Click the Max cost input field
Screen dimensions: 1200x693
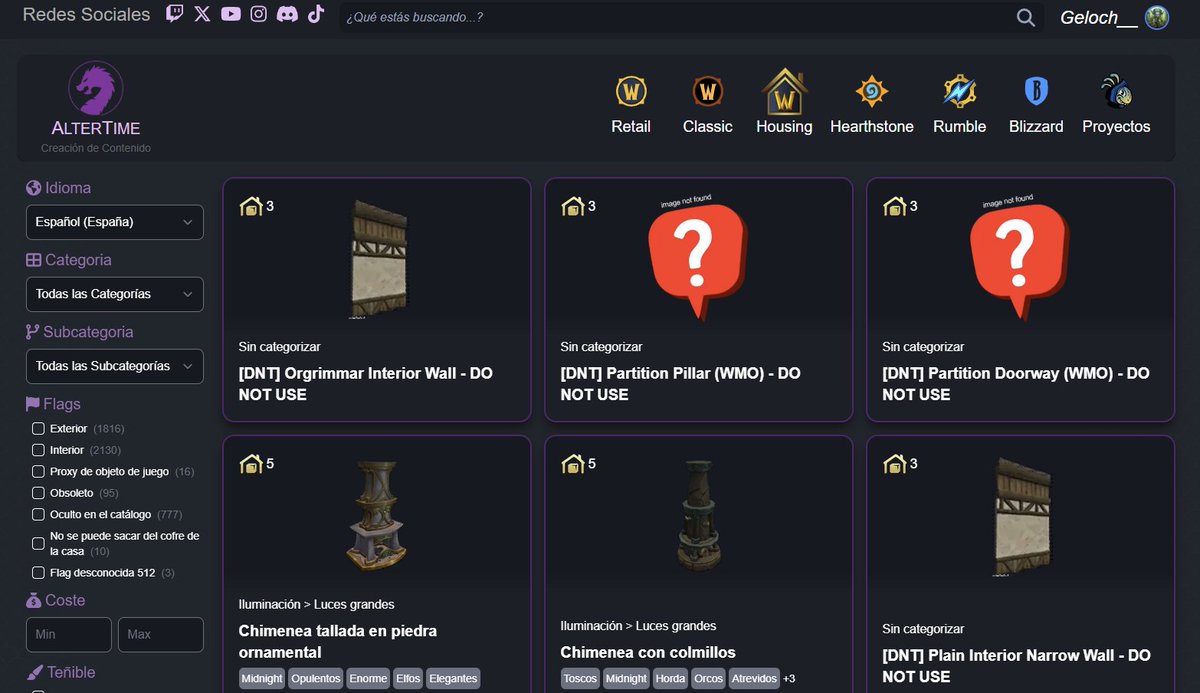pos(160,634)
